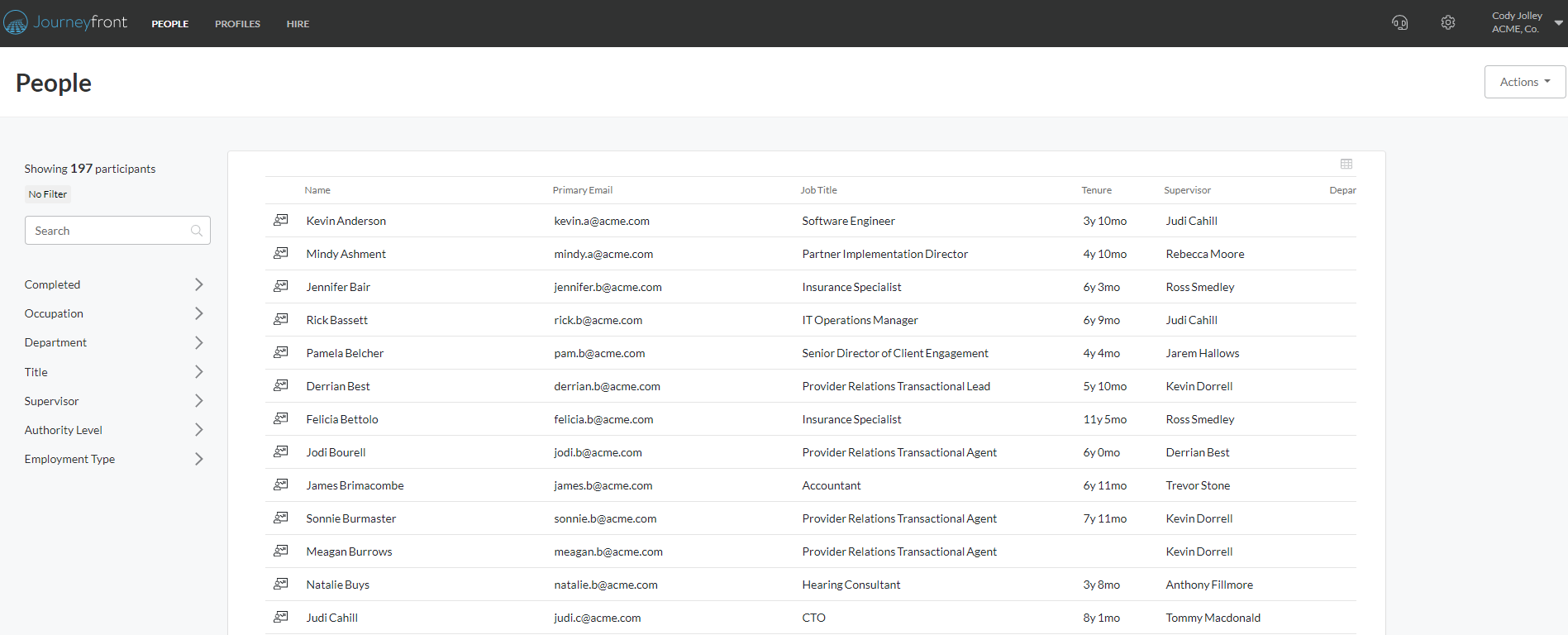
Task: Open the settings gear icon
Action: tap(1448, 22)
